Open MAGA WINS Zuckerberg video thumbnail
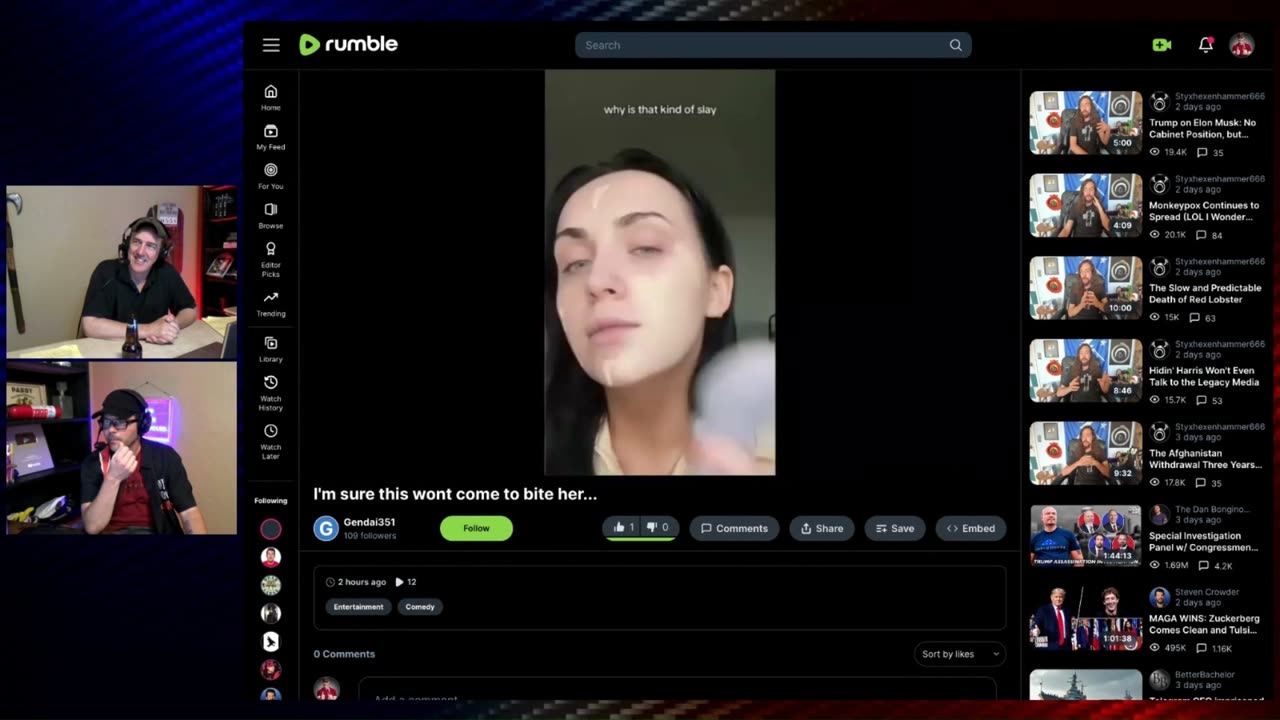This screenshot has width=1280, height=720. click(1086, 618)
